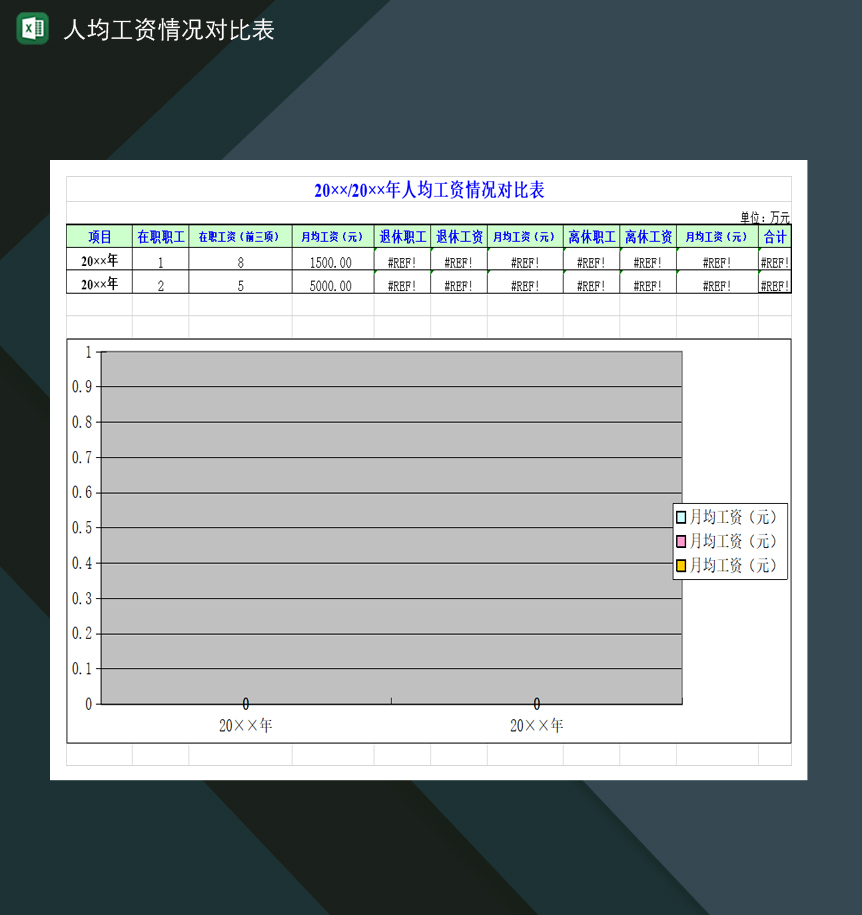862x915 pixels.
Task: Click the 在职工资（前三项）header
Action: coord(240,236)
